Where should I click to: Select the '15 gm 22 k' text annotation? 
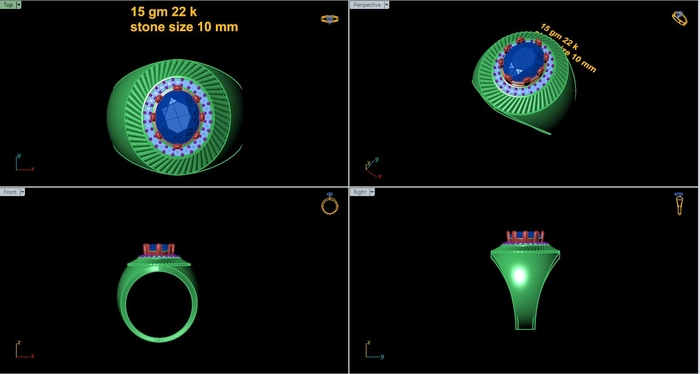pyautogui.click(x=163, y=12)
